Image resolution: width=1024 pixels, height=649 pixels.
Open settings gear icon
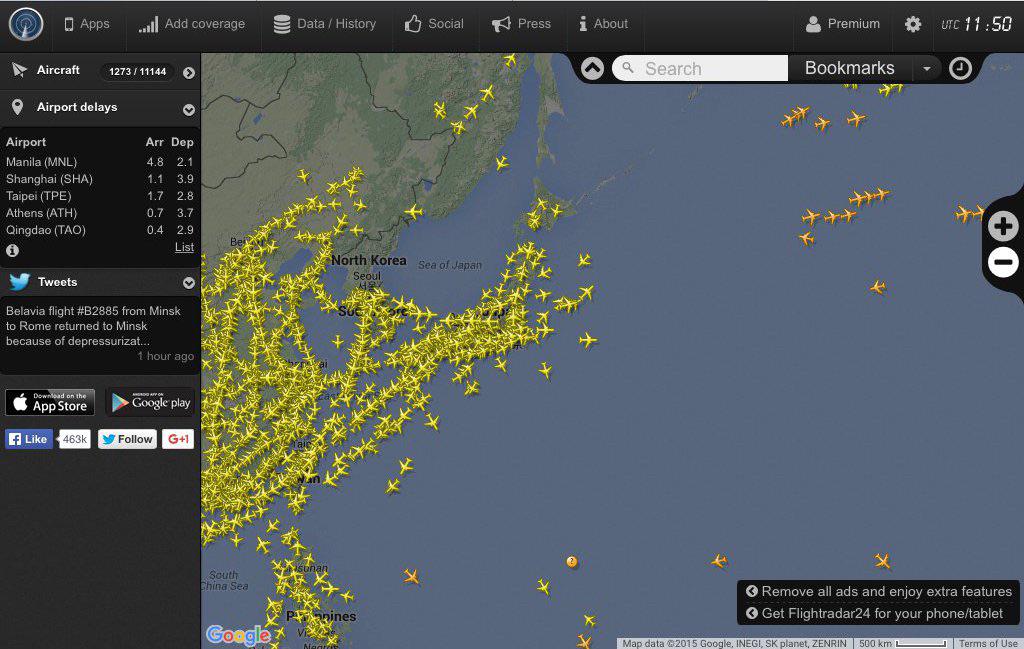912,24
